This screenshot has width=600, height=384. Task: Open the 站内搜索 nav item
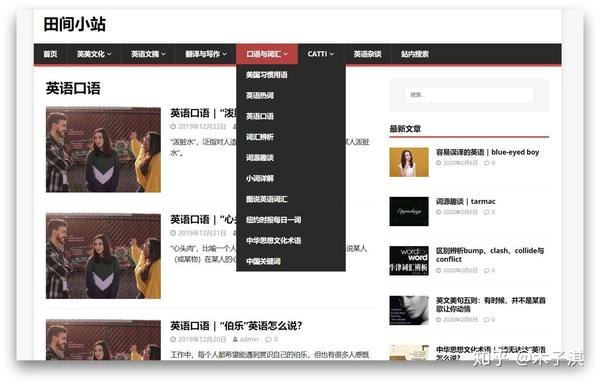(415, 54)
